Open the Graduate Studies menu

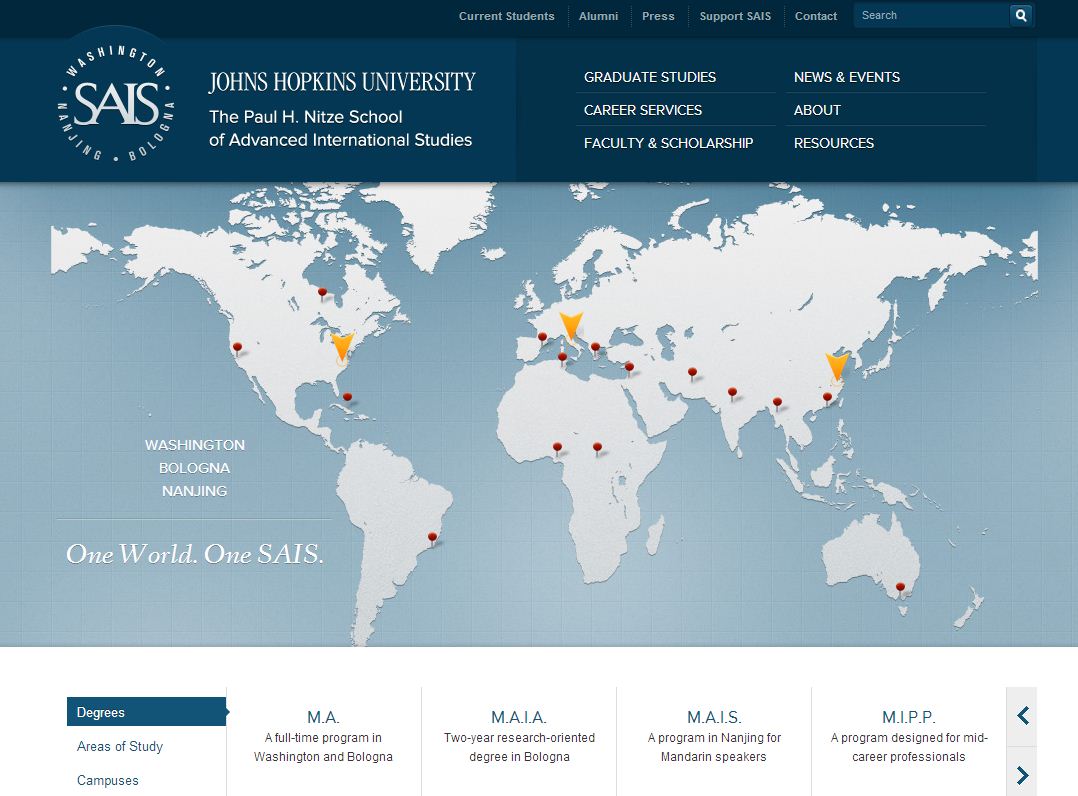click(648, 77)
